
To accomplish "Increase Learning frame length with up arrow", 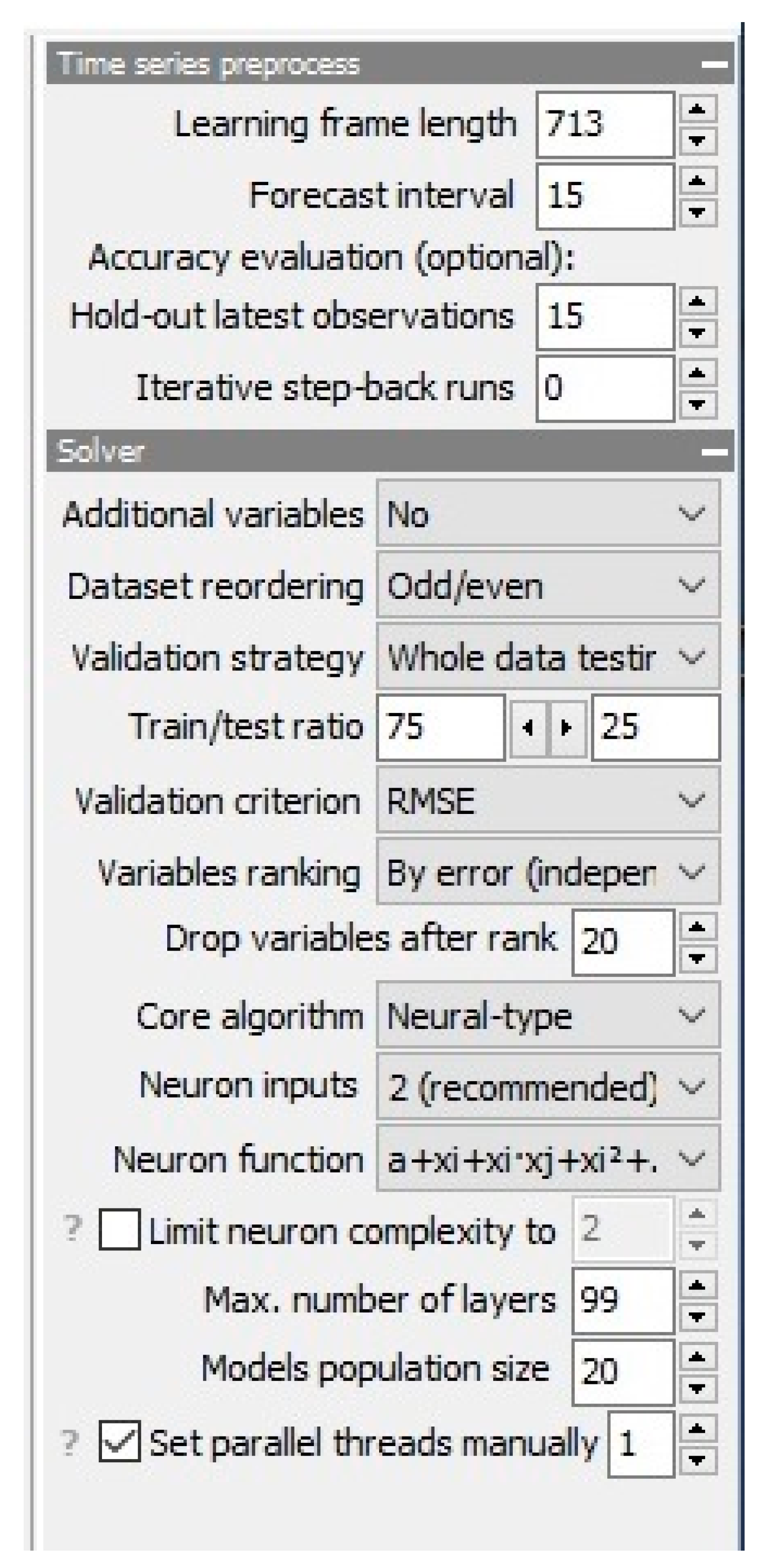I will pos(698,109).
